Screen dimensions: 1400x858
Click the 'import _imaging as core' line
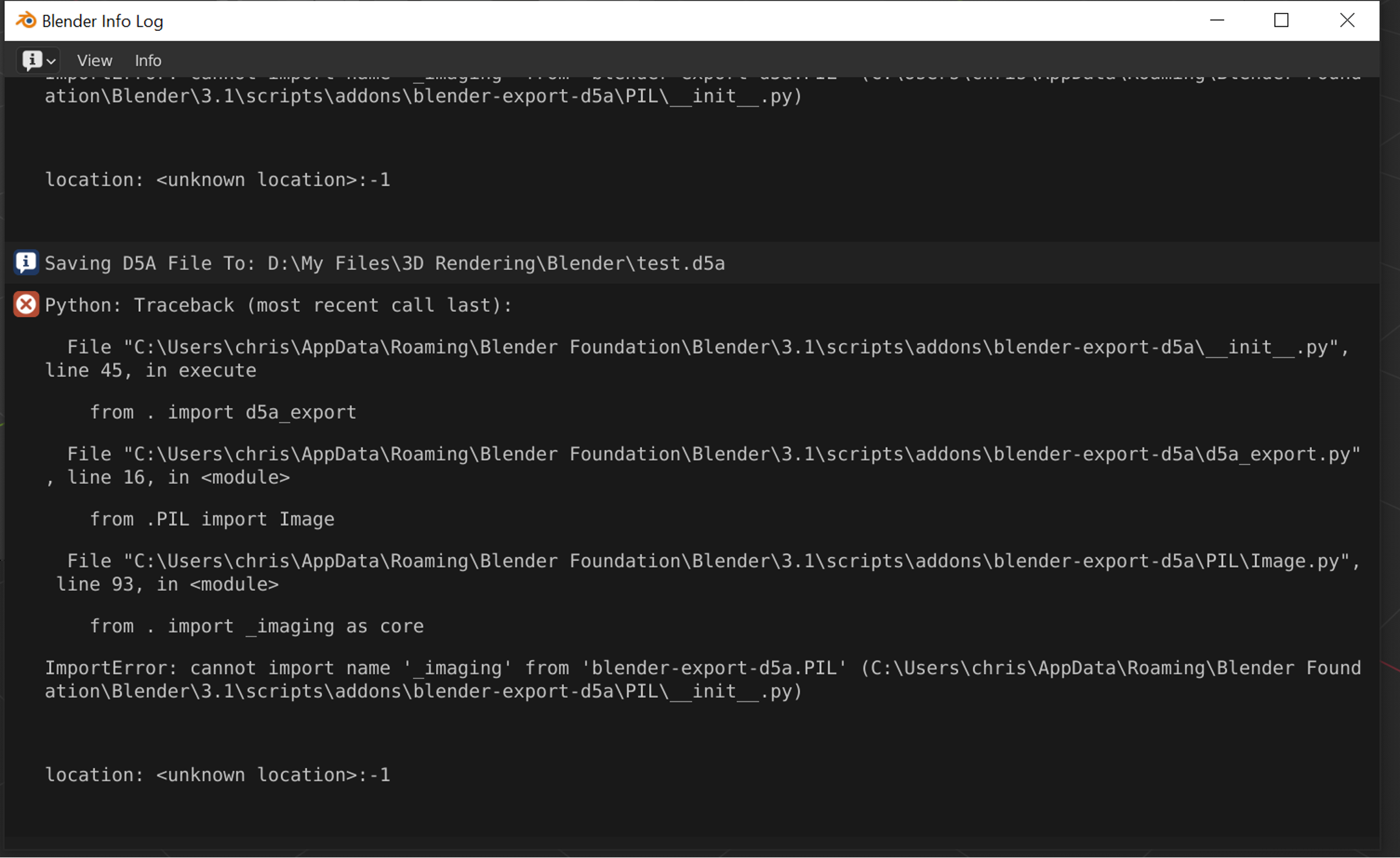click(x=257, y=626)
